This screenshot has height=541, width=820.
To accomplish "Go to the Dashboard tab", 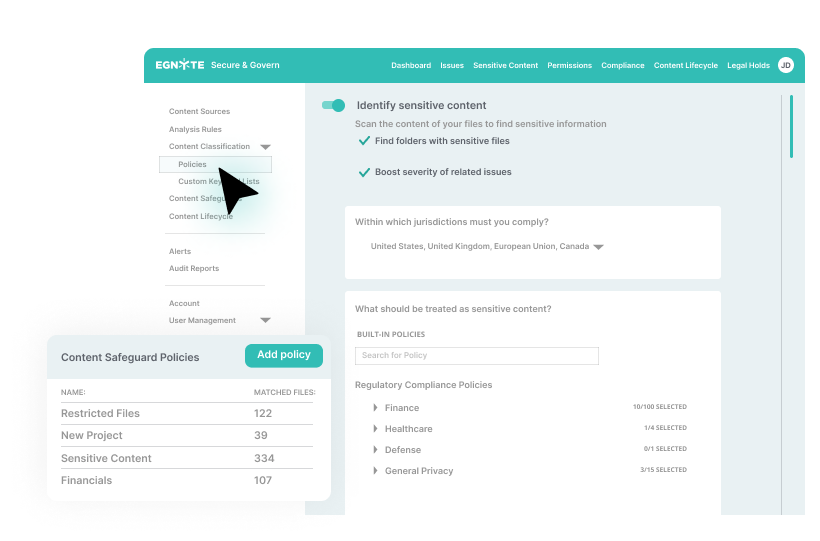I will point(411,66).
